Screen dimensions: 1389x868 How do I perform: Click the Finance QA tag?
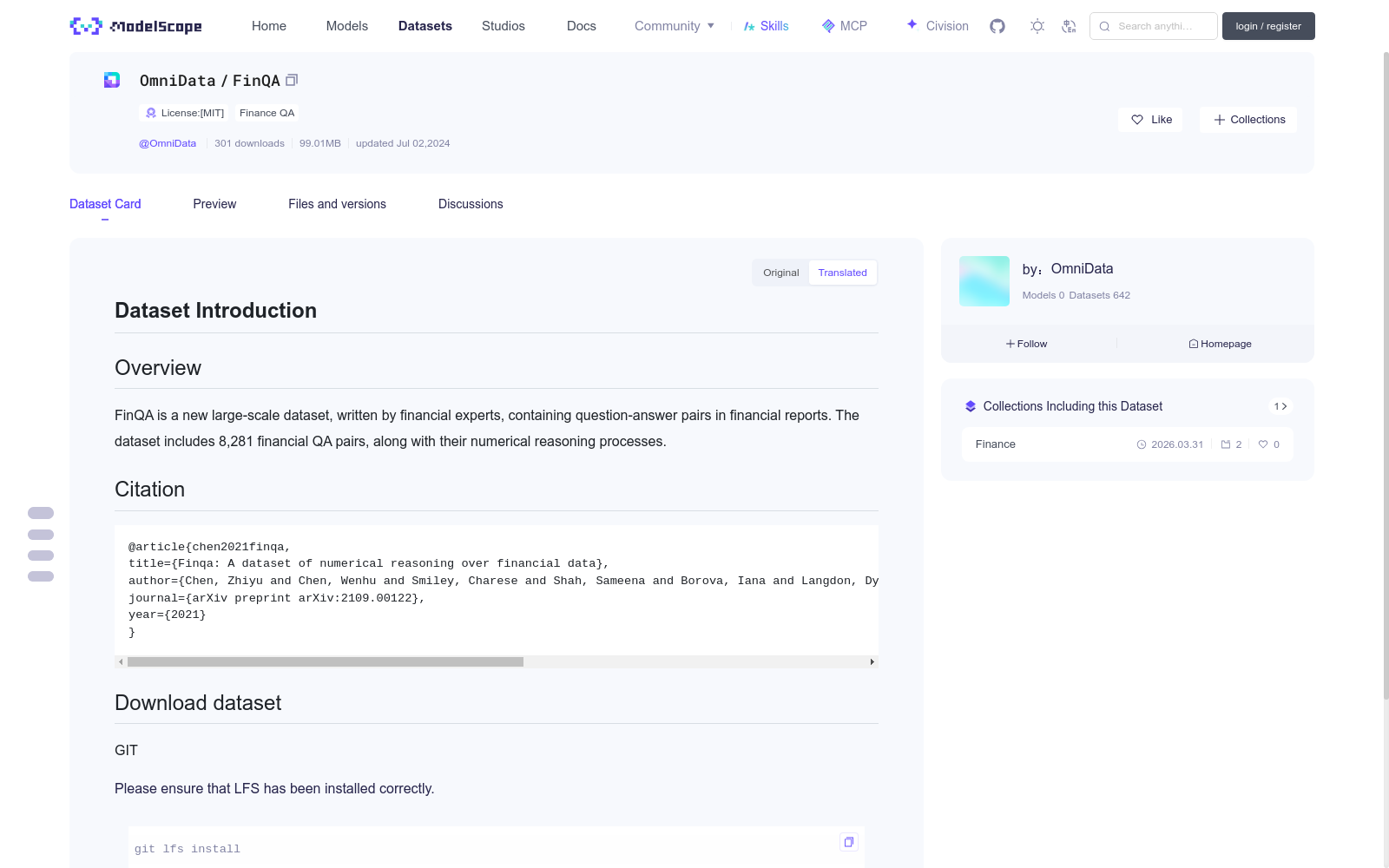(x=267, y=113)
